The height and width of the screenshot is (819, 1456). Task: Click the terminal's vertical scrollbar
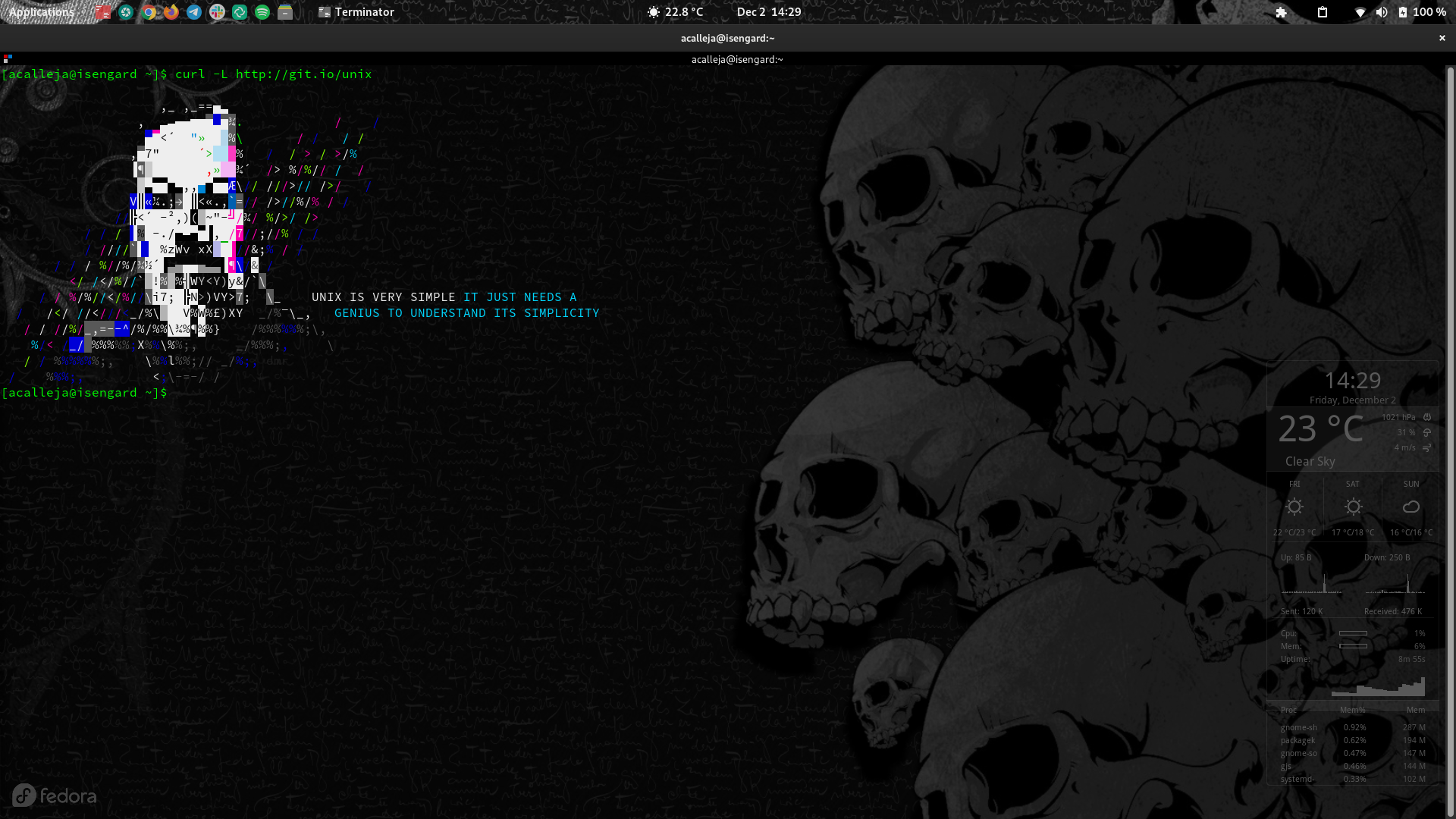[x=1450, y=440]
